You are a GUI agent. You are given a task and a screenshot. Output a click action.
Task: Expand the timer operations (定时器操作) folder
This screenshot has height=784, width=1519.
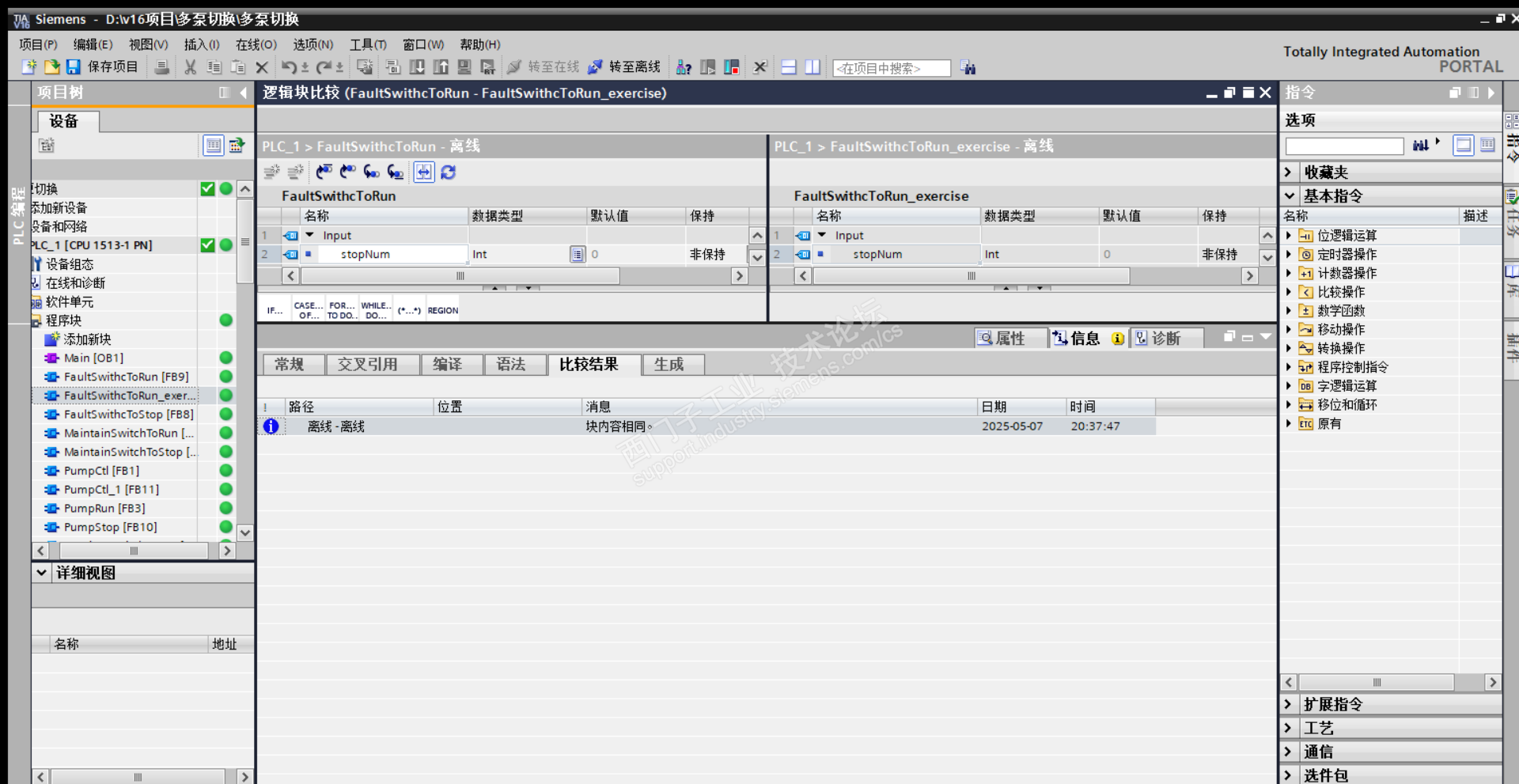tap(1289, 254)
